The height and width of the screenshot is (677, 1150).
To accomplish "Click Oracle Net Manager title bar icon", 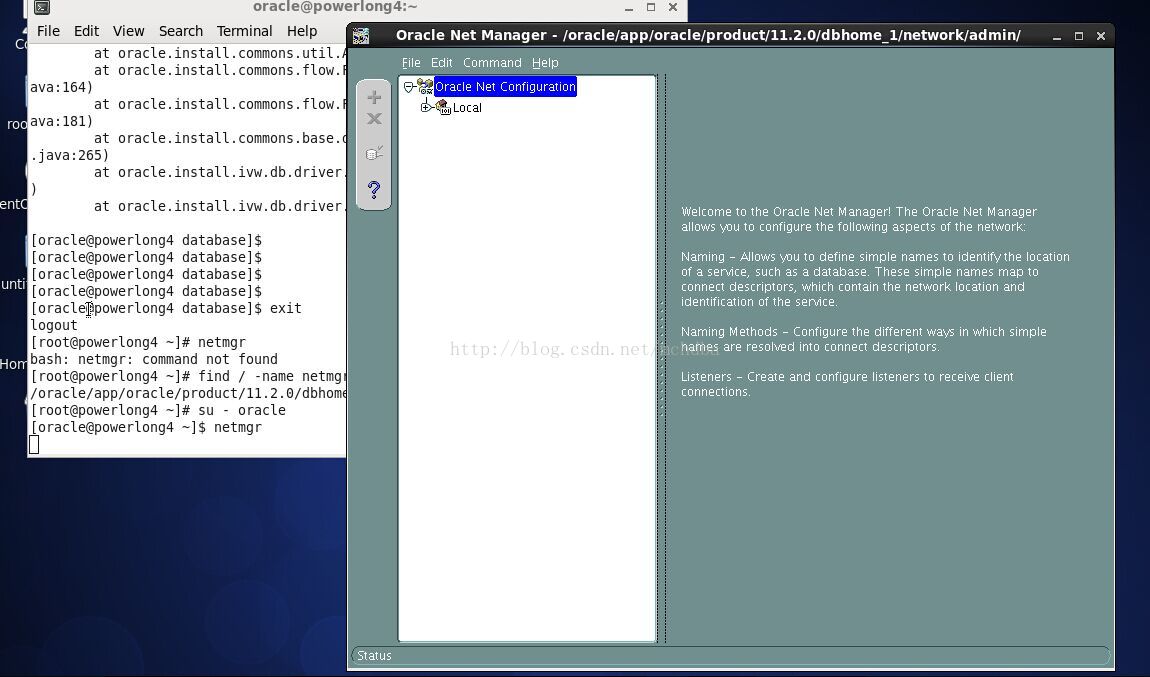I will pos(361,35).
